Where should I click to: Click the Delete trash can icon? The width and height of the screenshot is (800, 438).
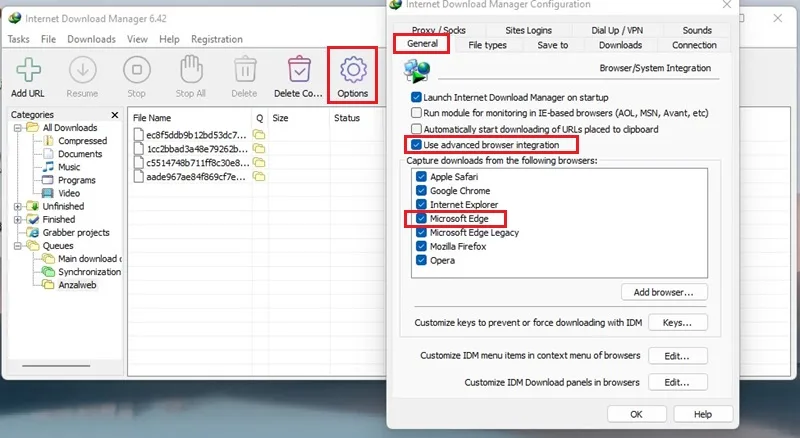click(245, 69)
